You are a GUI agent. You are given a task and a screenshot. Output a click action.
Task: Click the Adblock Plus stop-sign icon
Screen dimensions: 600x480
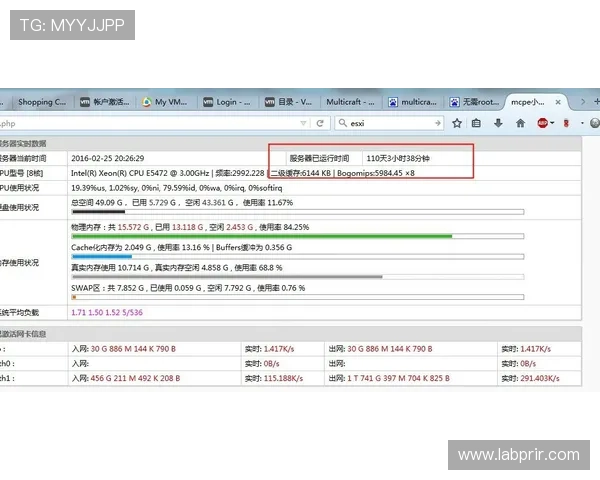pyautogui.click(x=543, y=123)
